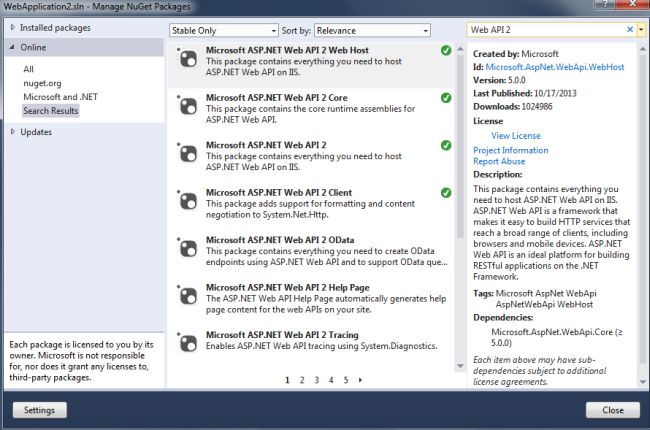Go to results page 2
This screenshot has height=430, width=650.
(x=302, y=380)
